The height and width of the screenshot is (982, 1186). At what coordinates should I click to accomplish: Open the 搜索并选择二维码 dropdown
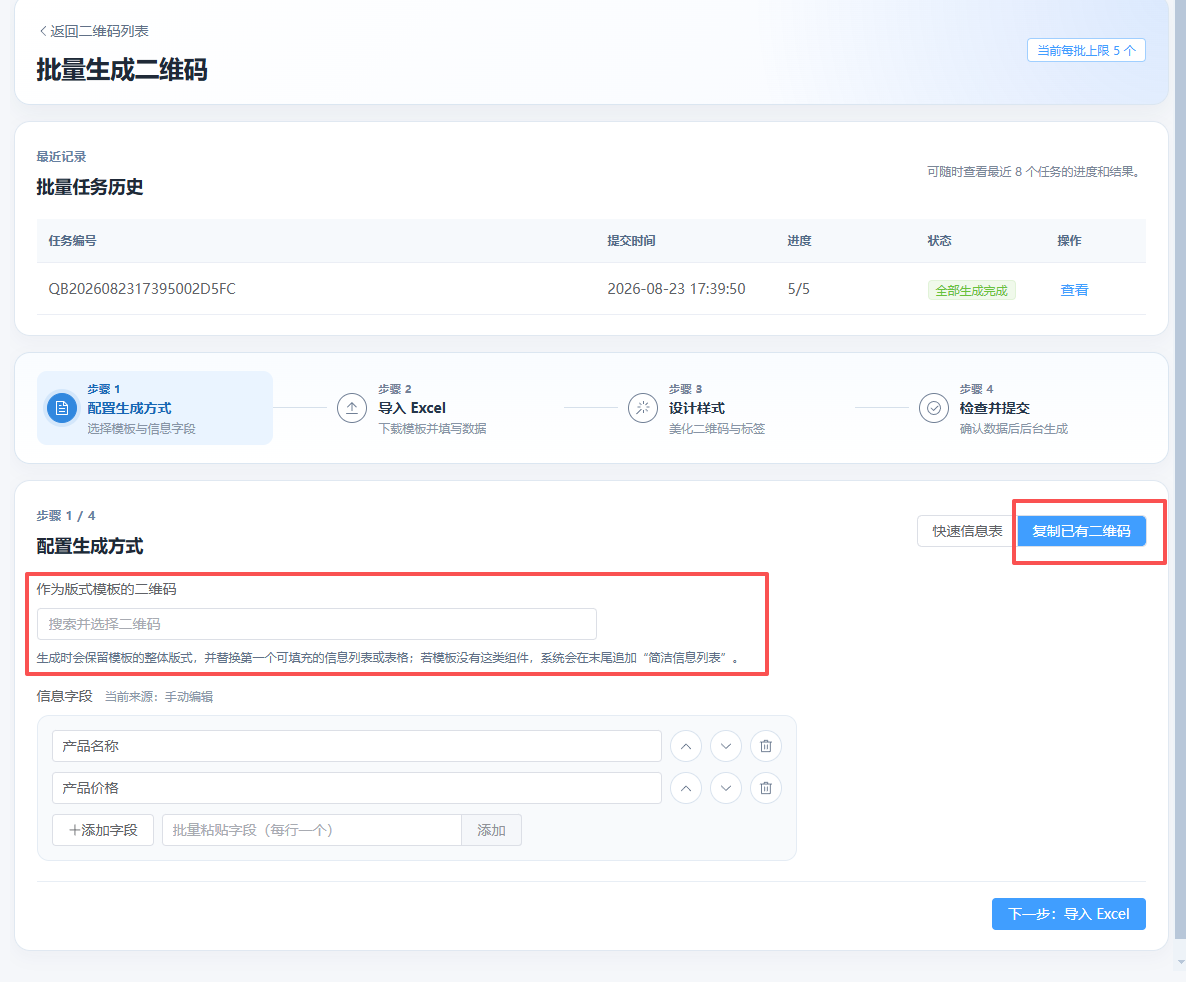point(317,624)
